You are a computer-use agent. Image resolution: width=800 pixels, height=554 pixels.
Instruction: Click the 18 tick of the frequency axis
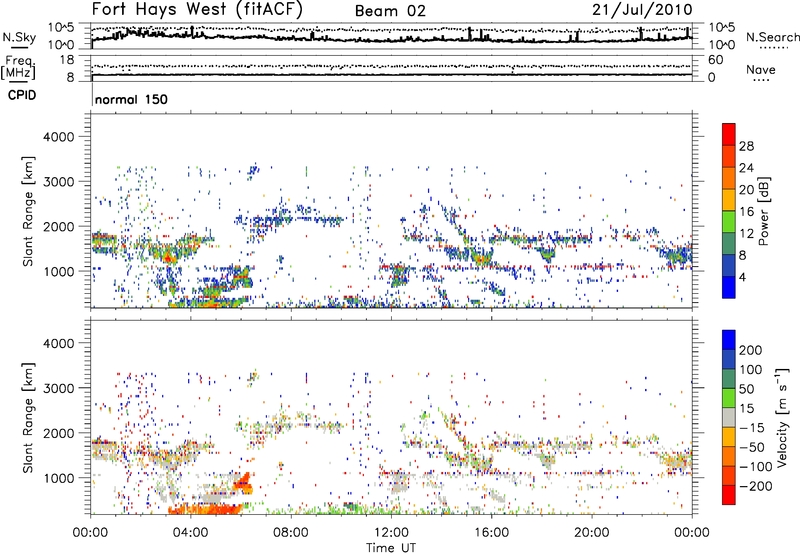pyautogui.click(x=66, y=60)
